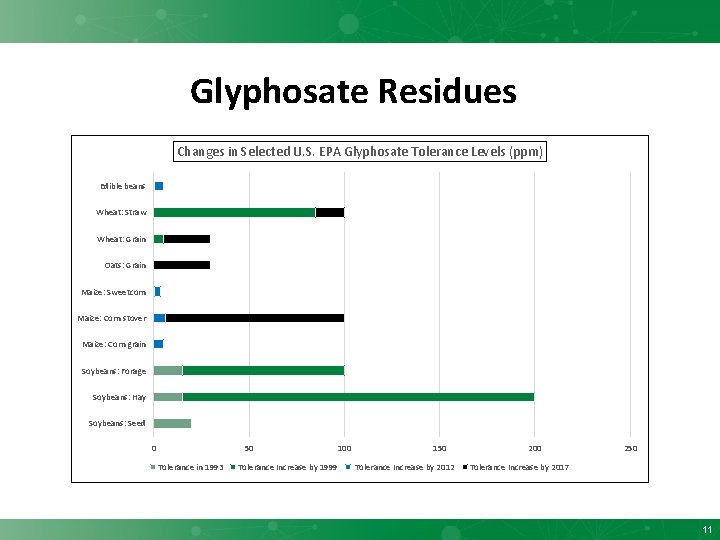Click the green legend swatch for 1999

(233, 467)
